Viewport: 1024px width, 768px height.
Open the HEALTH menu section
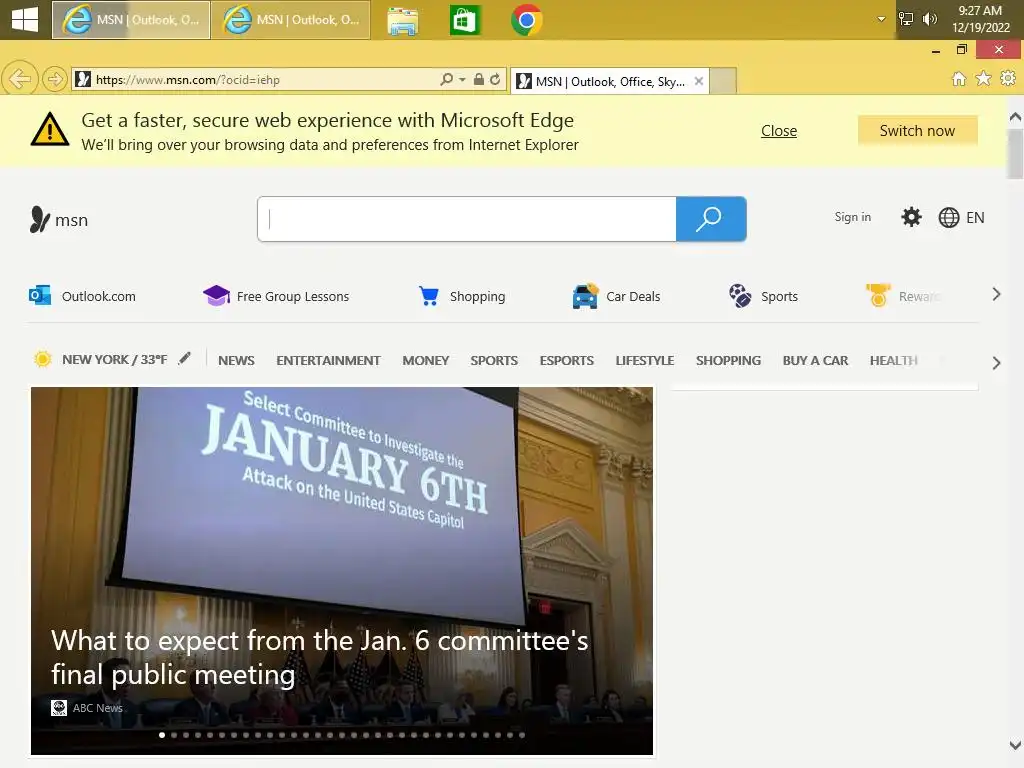tap(893, 360)
